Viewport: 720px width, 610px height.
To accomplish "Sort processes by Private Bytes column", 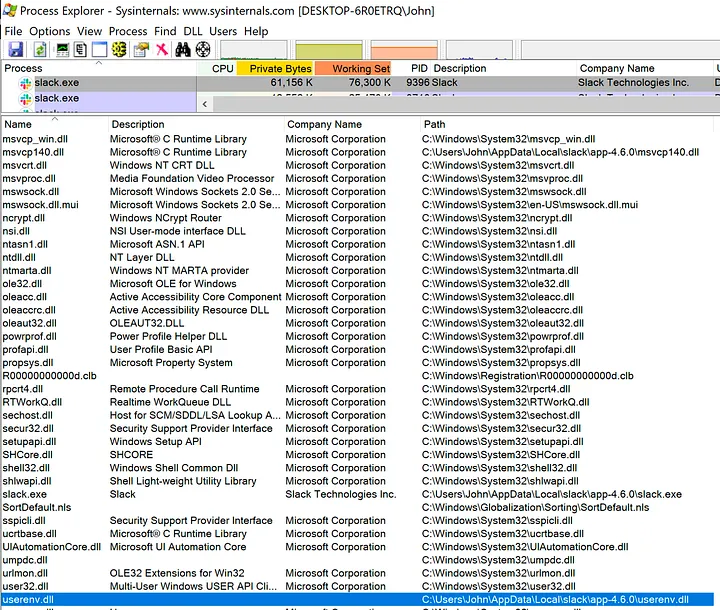I will [280, 69].
